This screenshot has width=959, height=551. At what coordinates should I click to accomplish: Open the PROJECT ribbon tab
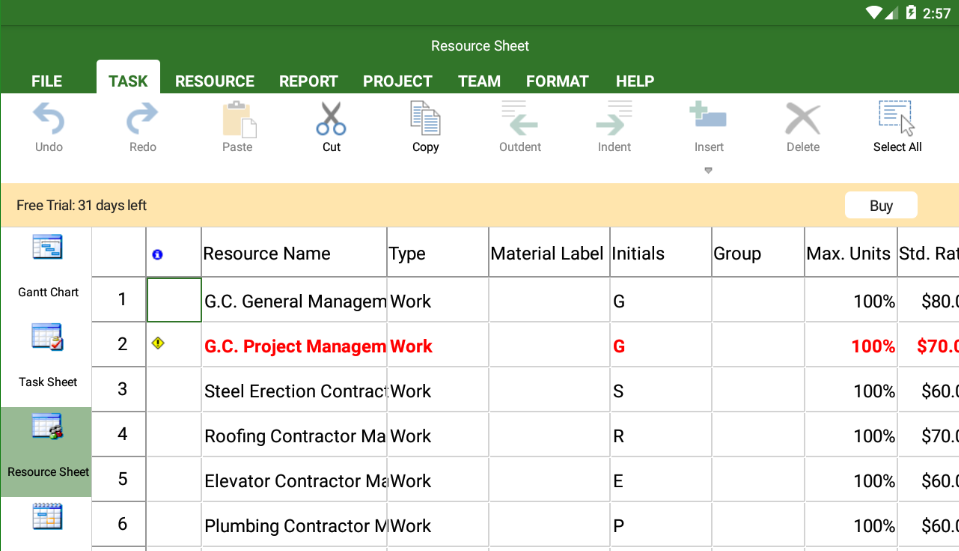pos(398,81)
